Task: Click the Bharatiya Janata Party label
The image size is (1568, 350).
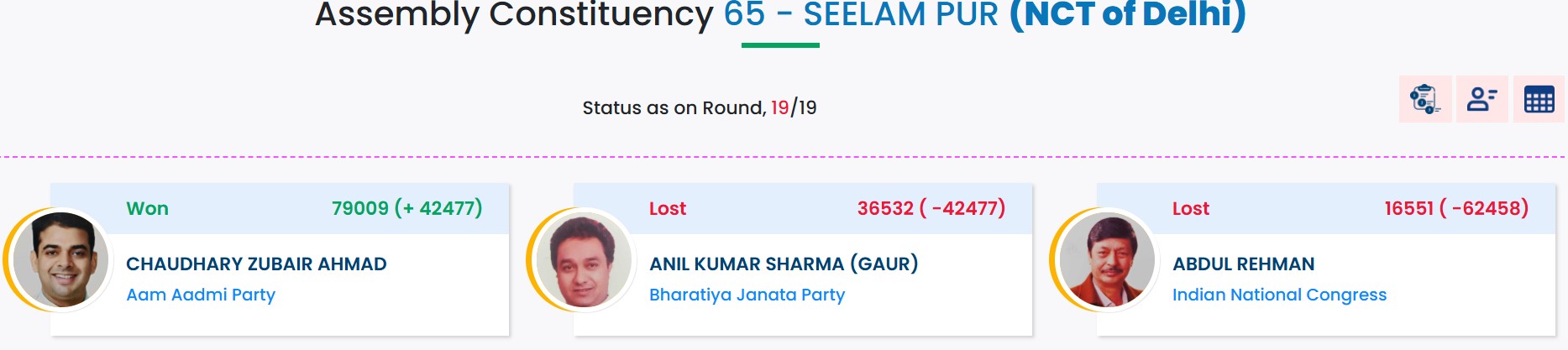Action: [747, 295]
